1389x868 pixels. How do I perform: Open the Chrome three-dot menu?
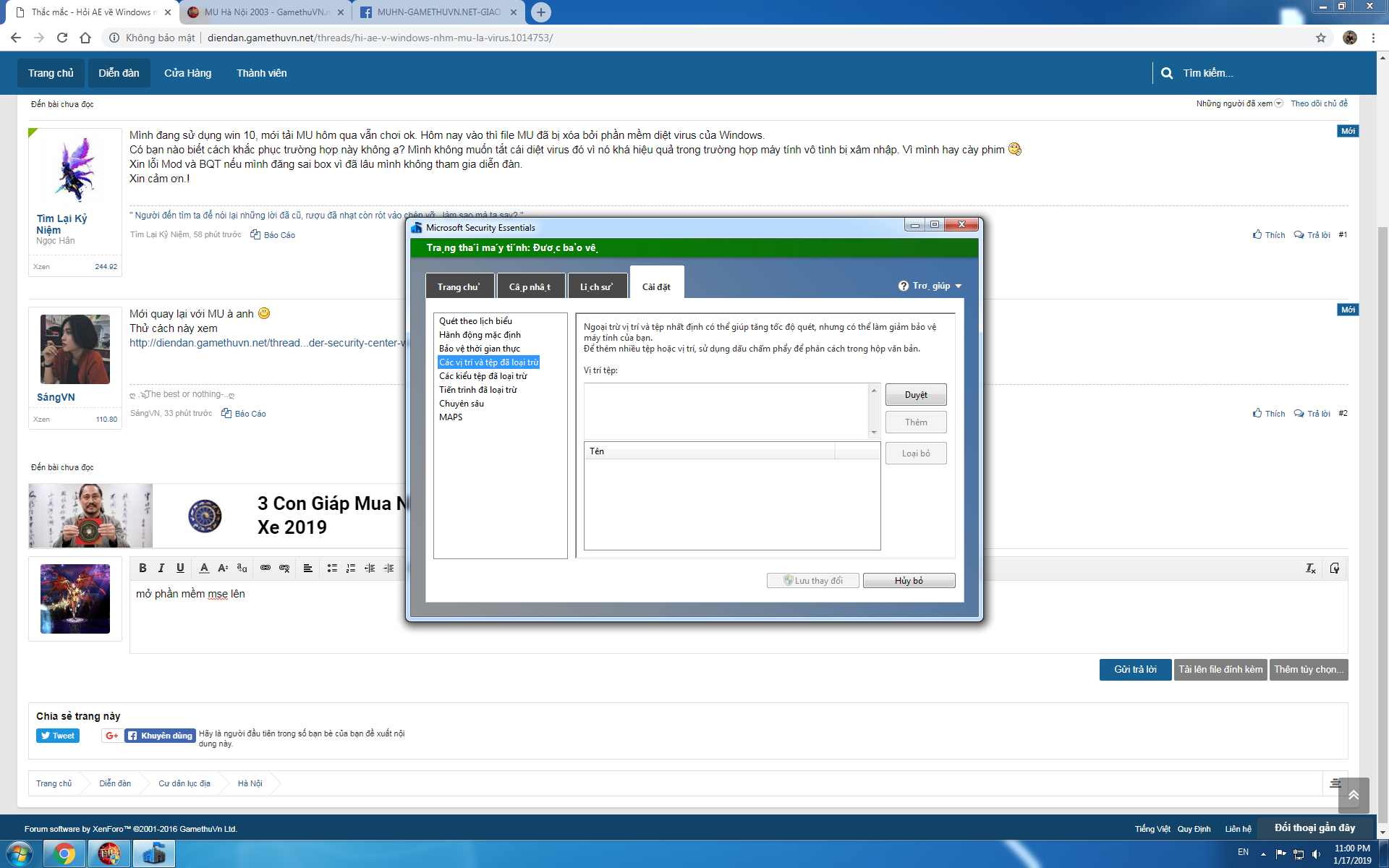tap(1373, 38)
